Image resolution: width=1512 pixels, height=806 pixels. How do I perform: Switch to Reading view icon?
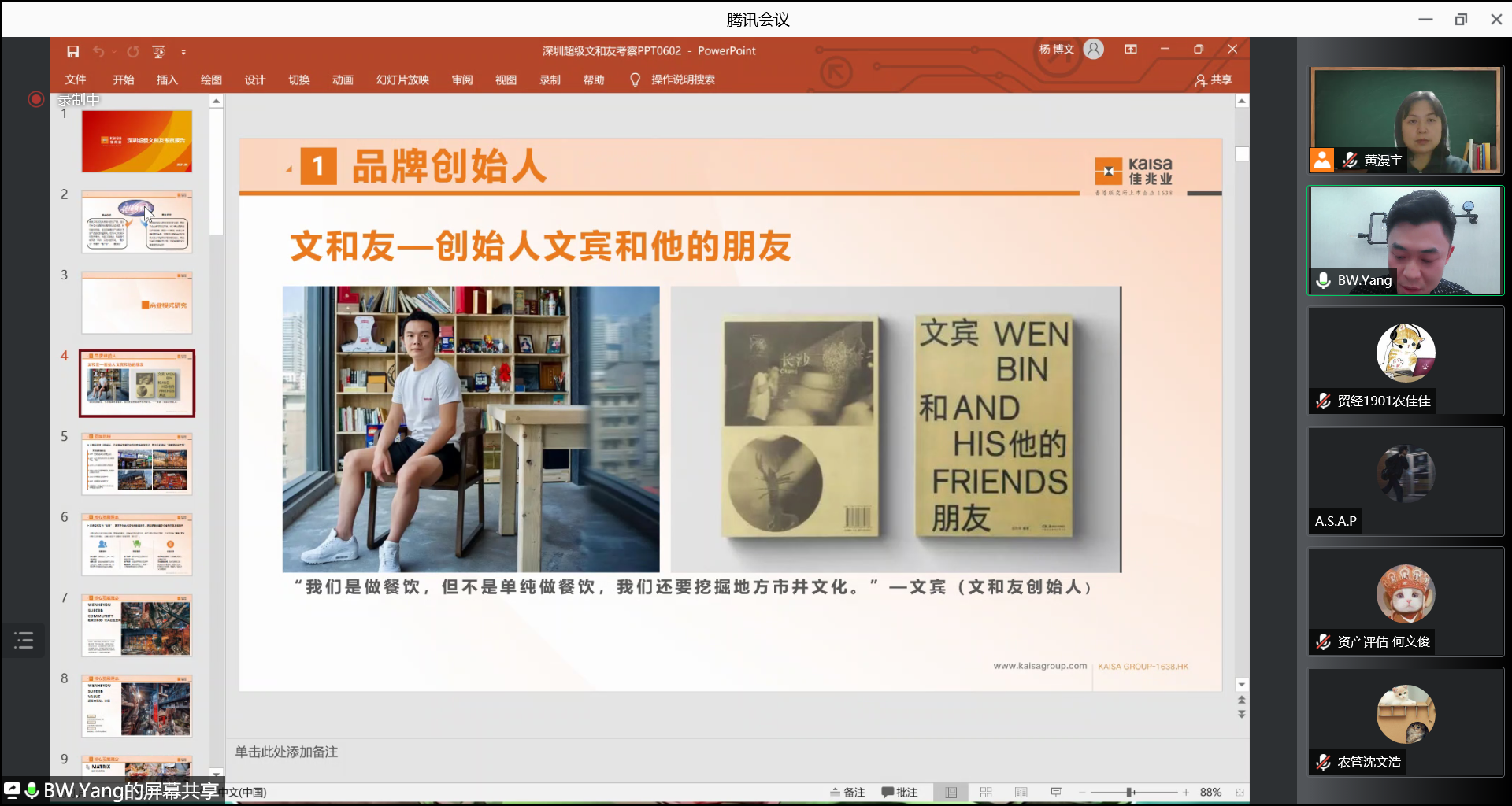(x=1021, y=793)
